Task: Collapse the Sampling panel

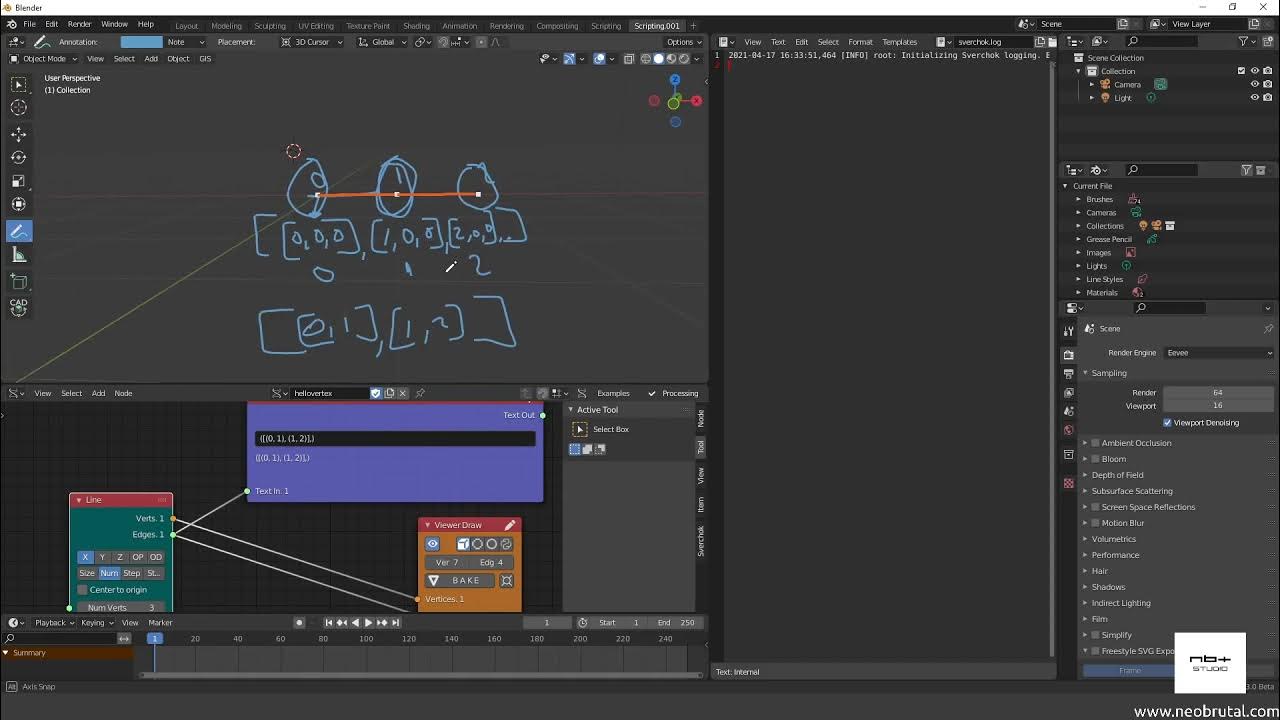Action: (x=1085, y=373)
